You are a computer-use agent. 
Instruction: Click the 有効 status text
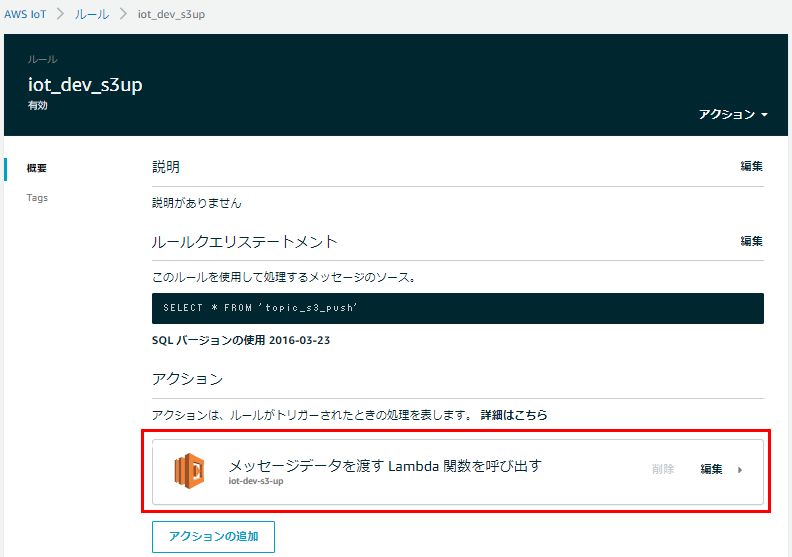(37, 106)
